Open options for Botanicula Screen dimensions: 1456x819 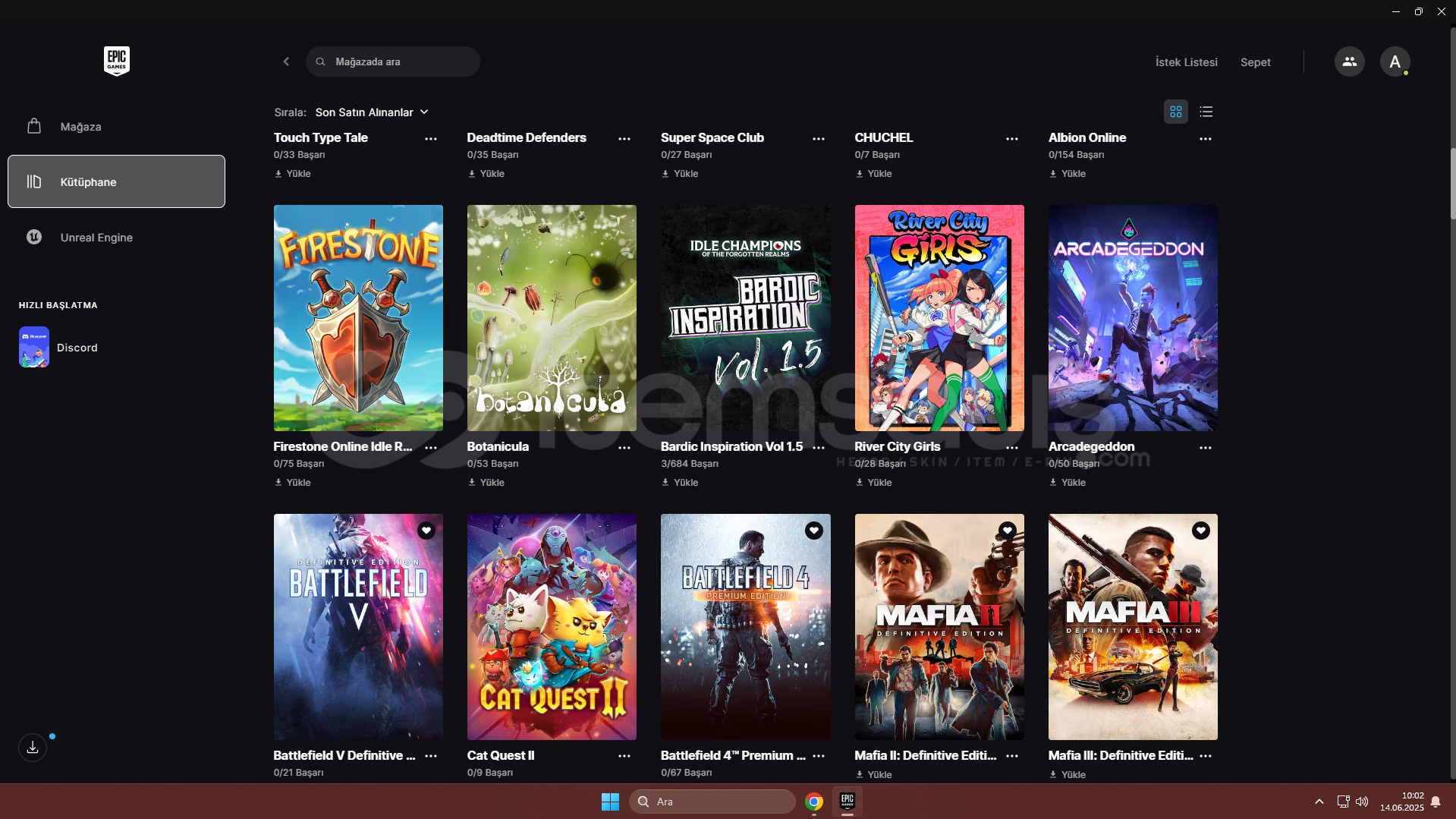click(624, 448)
